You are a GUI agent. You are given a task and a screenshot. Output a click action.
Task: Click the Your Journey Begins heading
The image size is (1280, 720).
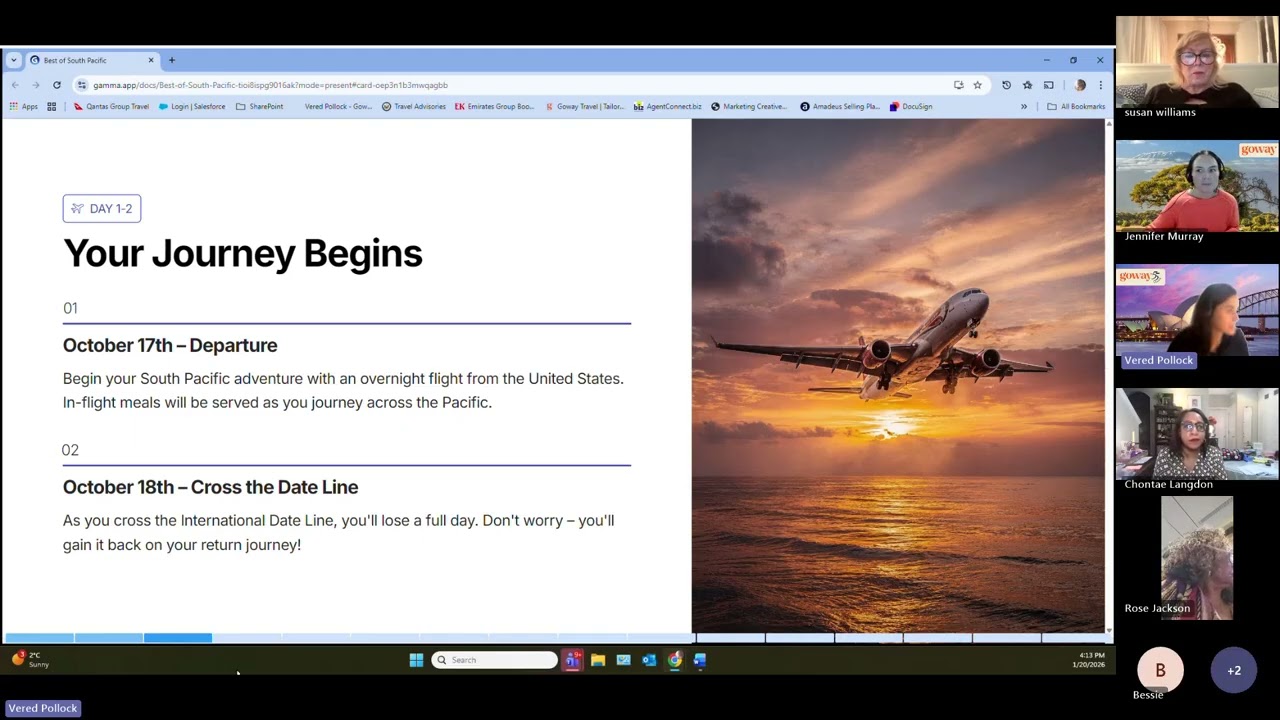tap(243, 253)
